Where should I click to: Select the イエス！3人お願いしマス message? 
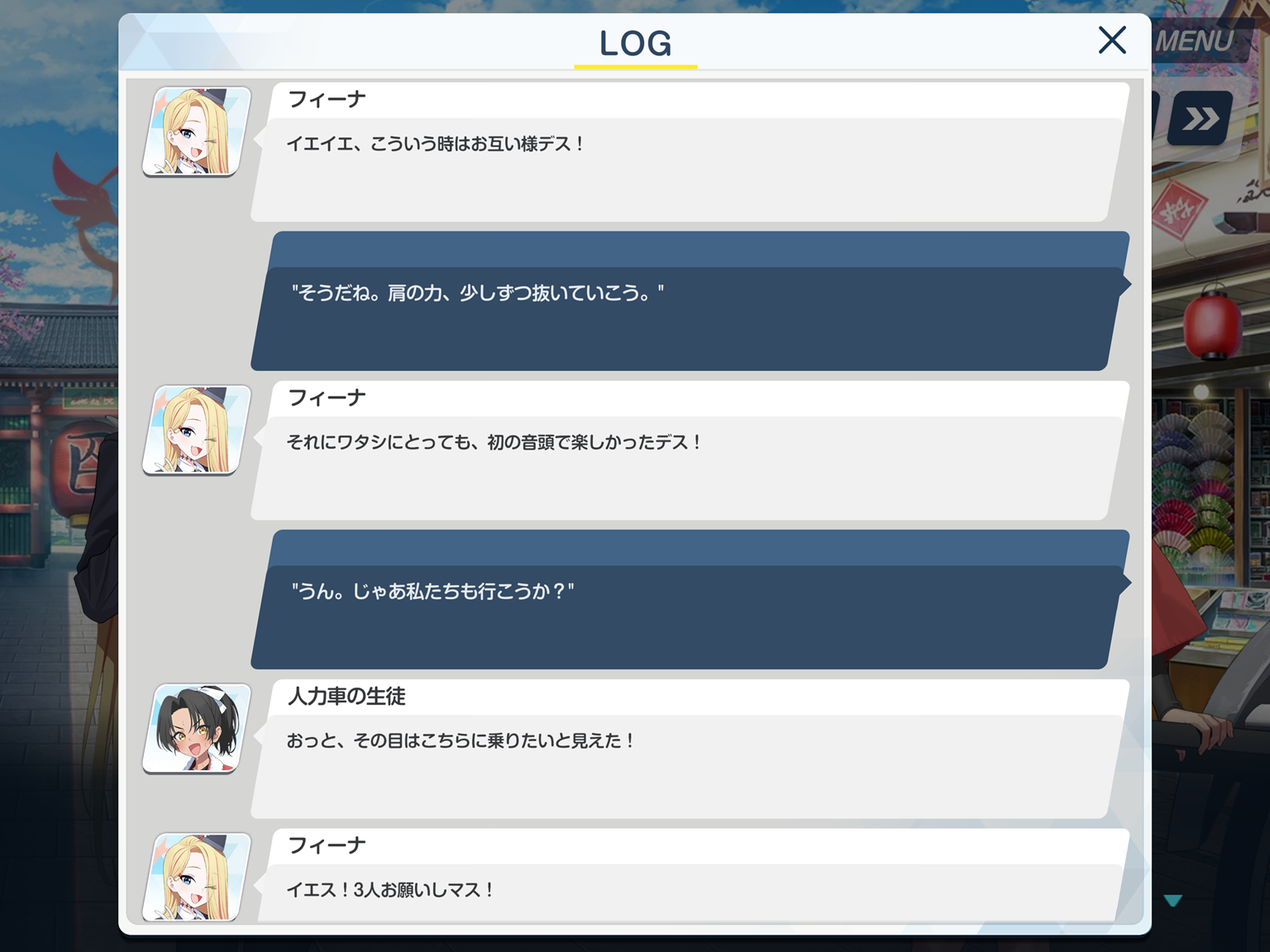(690, 892)
